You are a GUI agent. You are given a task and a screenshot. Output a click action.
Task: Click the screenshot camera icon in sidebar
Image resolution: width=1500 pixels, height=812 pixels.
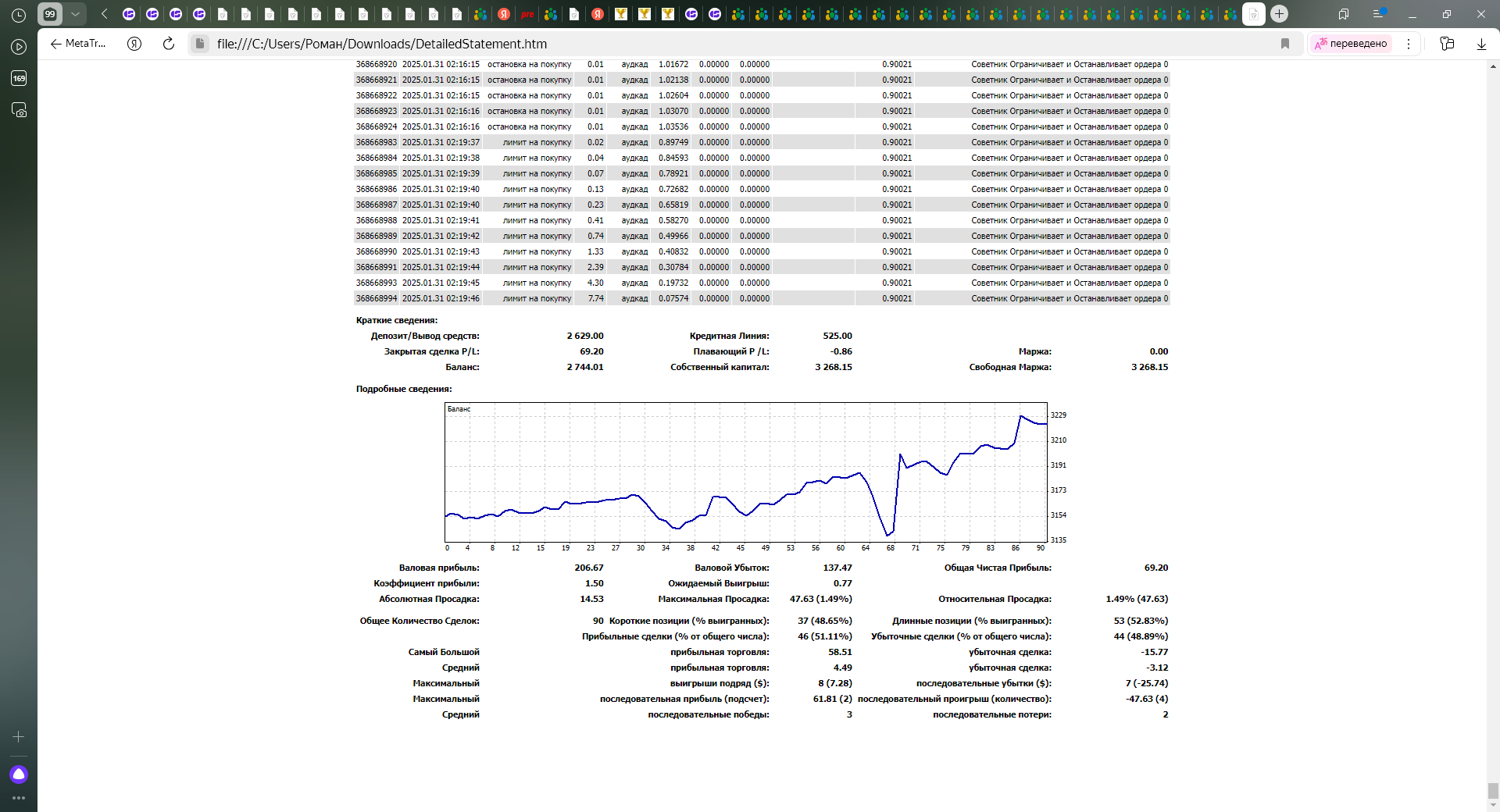click(x=19, y=110)
